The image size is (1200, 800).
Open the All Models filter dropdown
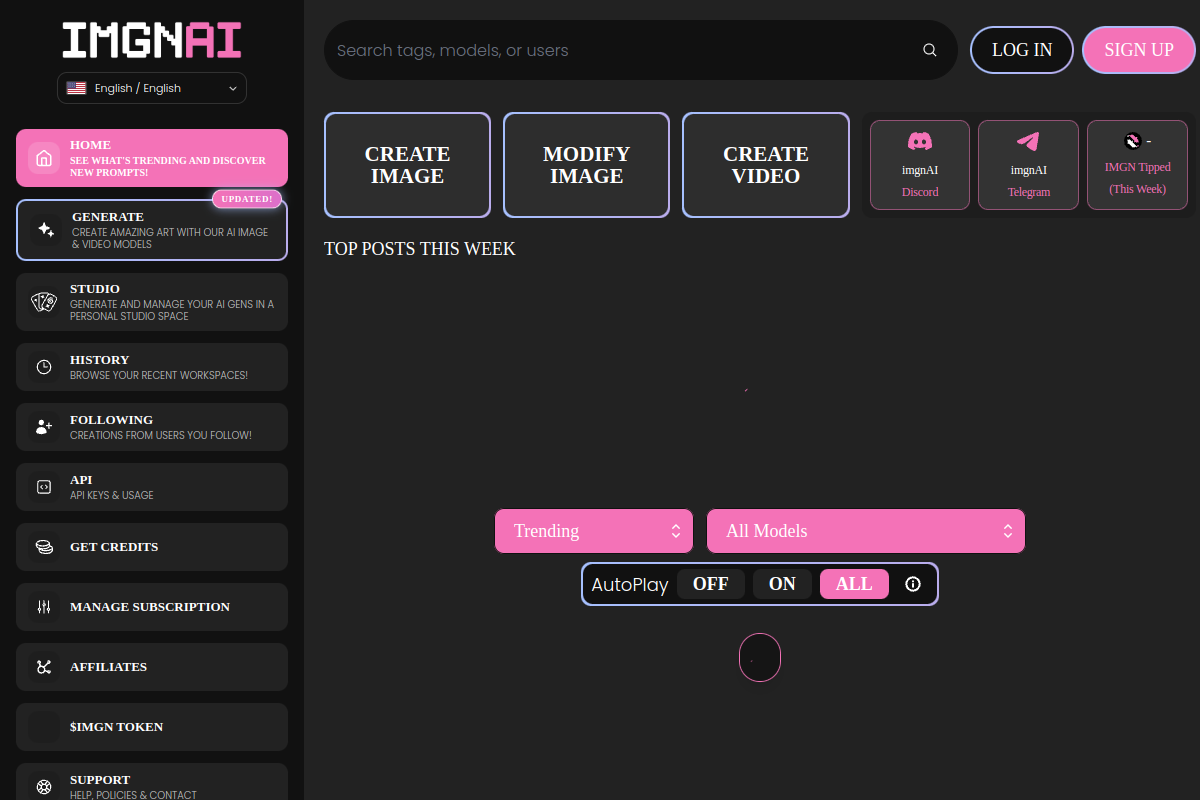866,531
